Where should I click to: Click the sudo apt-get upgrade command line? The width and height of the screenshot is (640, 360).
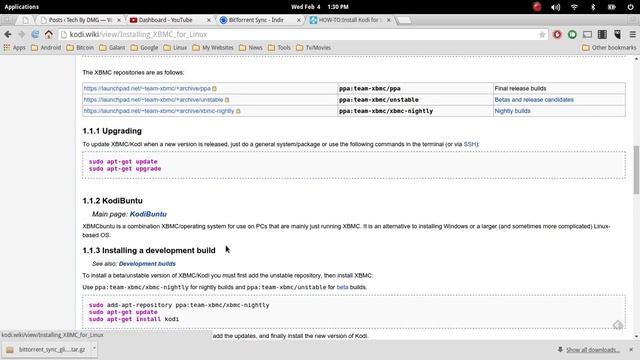pyautogui.click(x=125, y=169)
